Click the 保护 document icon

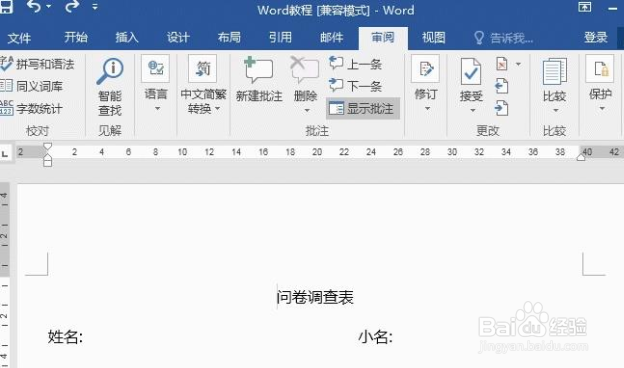click(x=600, y=68)
